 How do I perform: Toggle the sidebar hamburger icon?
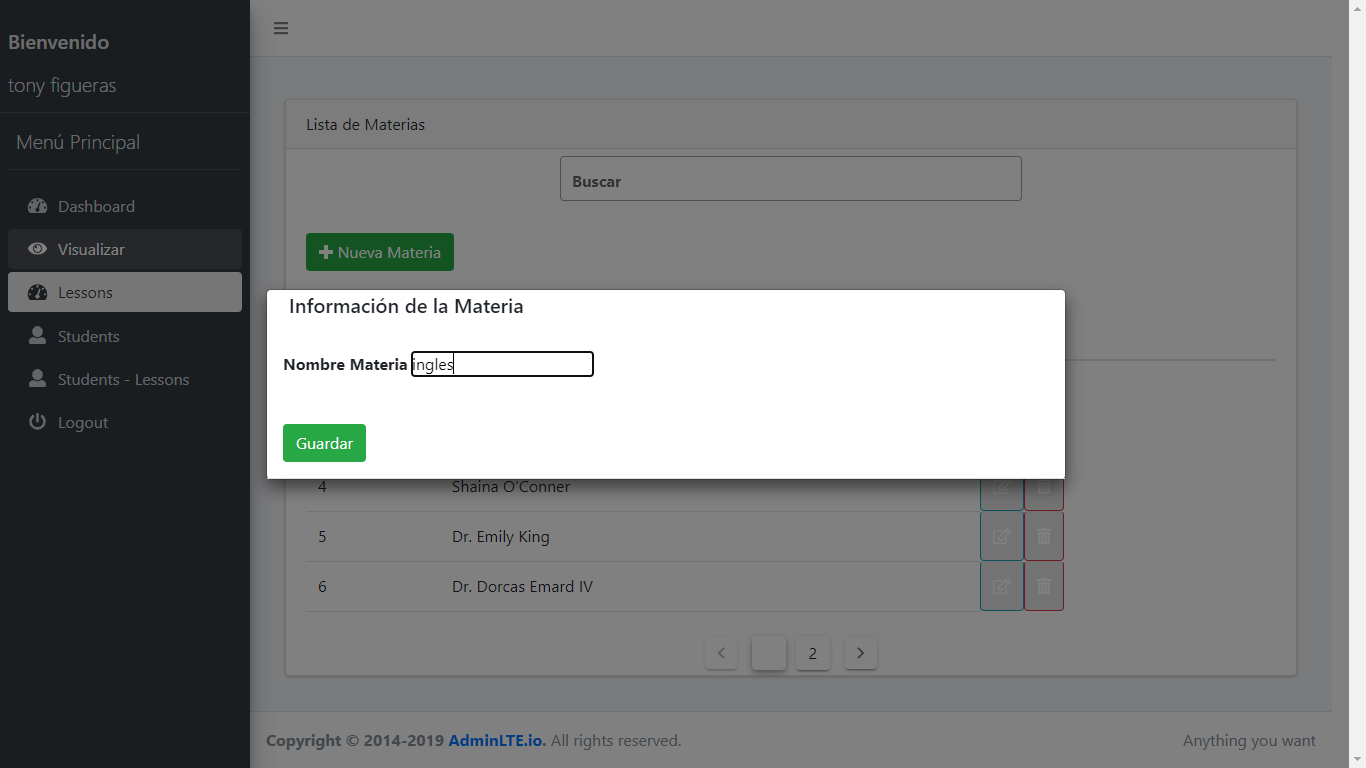pos(281,28)
